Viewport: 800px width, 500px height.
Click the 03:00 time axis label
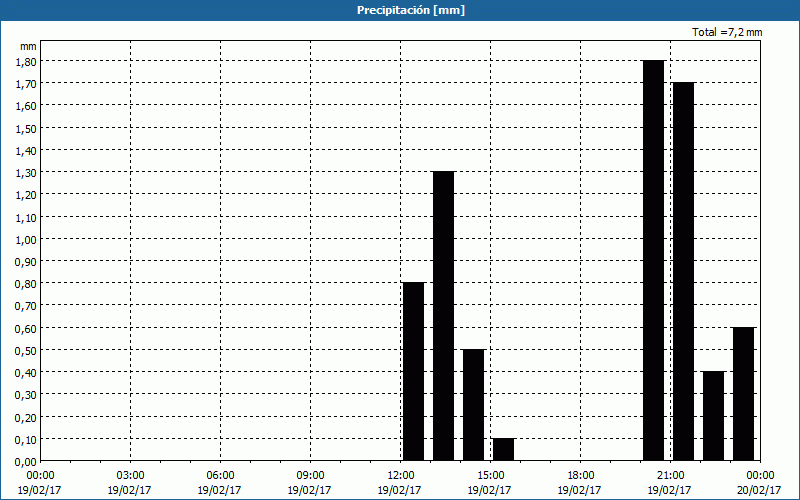click(x=130, y=476)
